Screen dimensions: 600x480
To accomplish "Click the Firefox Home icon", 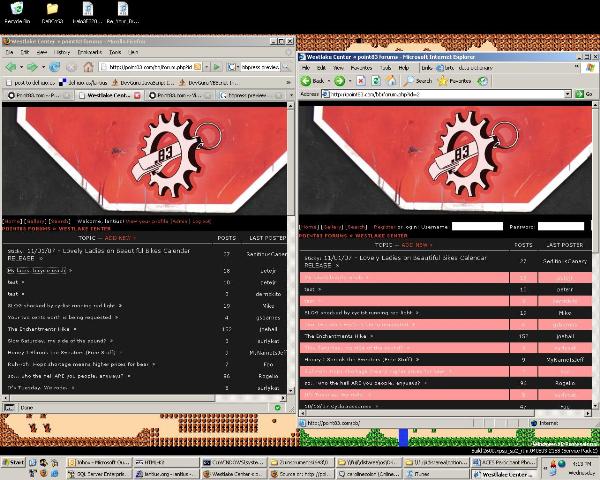I will (86, 68).
